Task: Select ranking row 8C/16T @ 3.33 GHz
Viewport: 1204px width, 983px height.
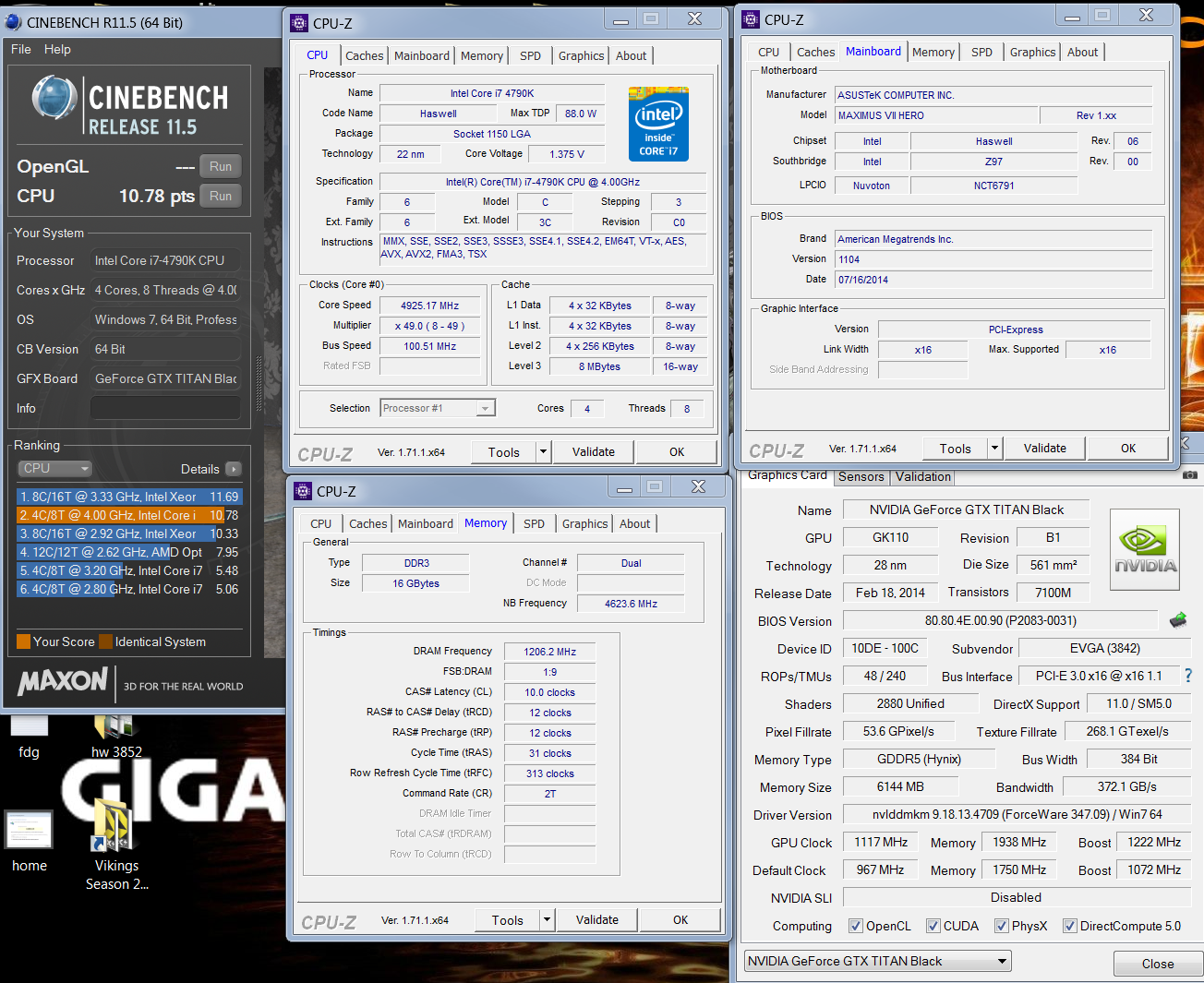Action: (x=128, y=497)
